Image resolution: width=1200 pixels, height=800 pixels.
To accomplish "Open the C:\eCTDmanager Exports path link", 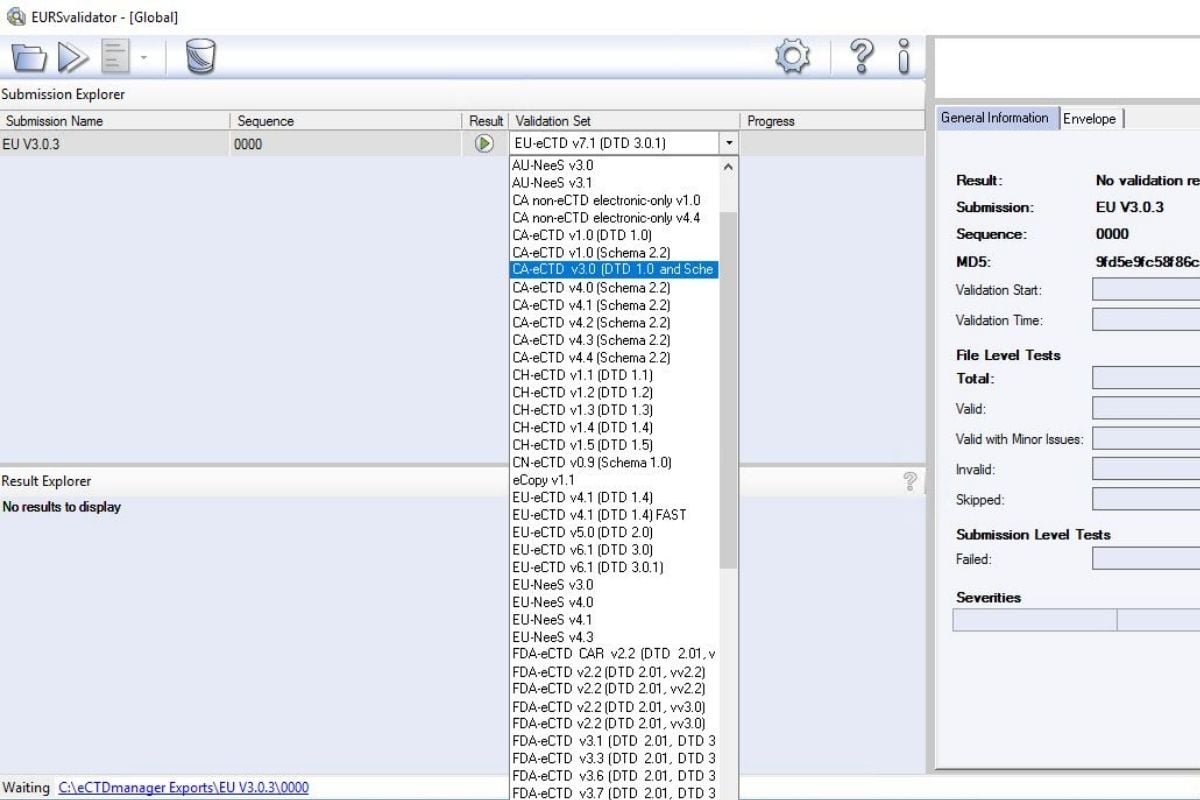I will pyautogui.click(x=183, y=788).
